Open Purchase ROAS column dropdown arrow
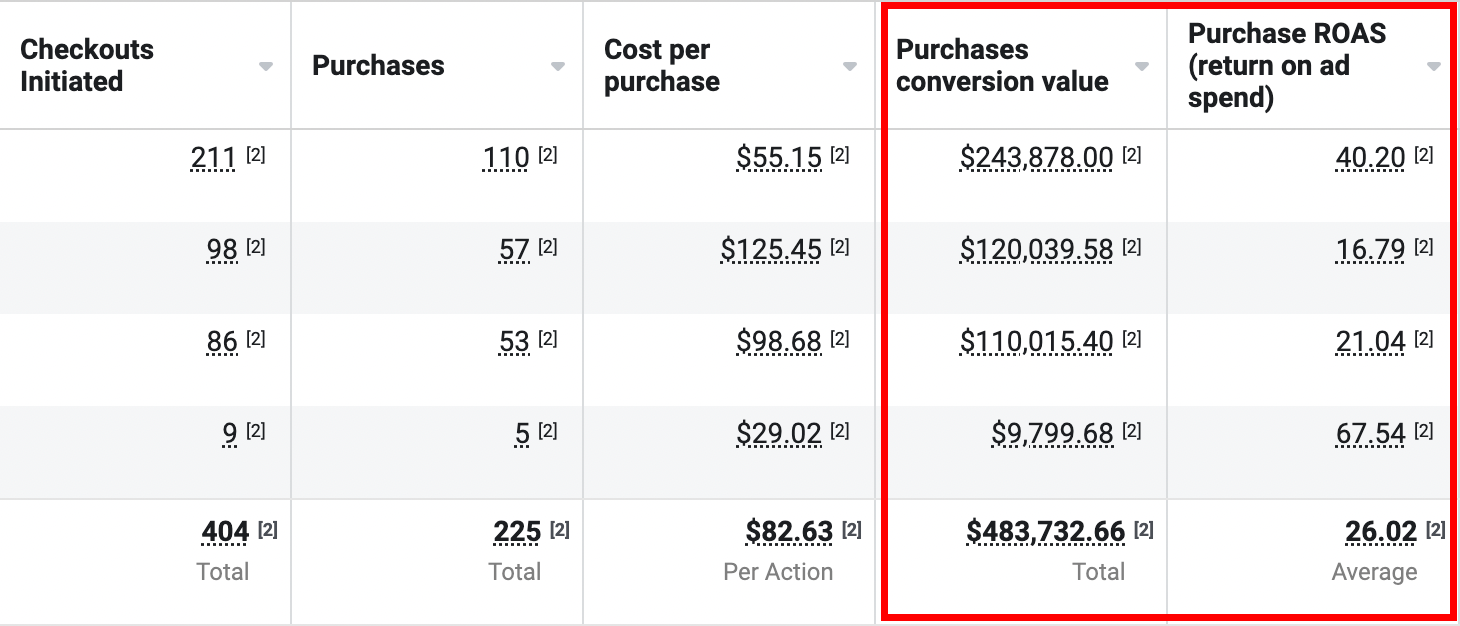The height and width of the screenshot is (626, 1460). point(1434,66)
